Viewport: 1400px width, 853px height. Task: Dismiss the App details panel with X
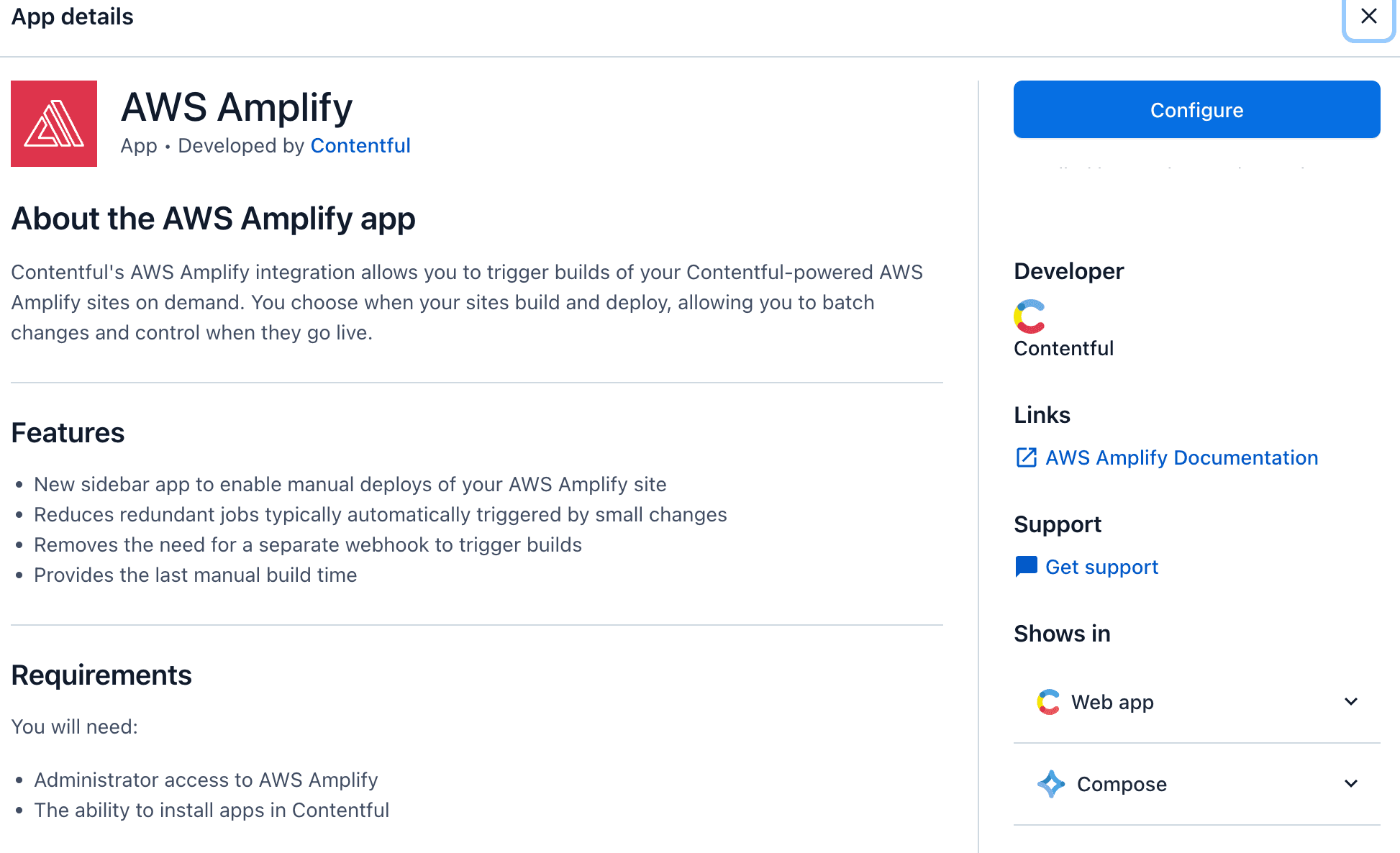(x=1368, y=17)
